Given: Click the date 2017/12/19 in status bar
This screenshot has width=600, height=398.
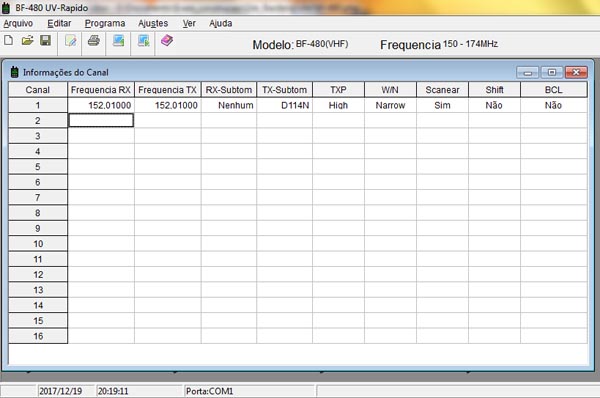Looking at the screenshot, I should [60, 391].
